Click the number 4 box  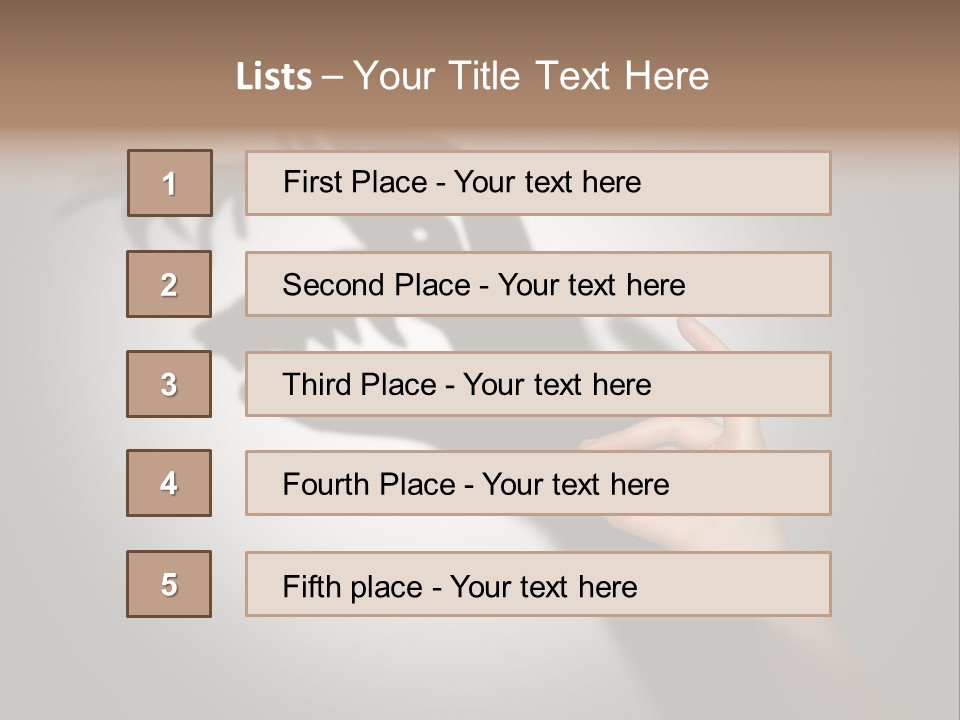(169, 483)
